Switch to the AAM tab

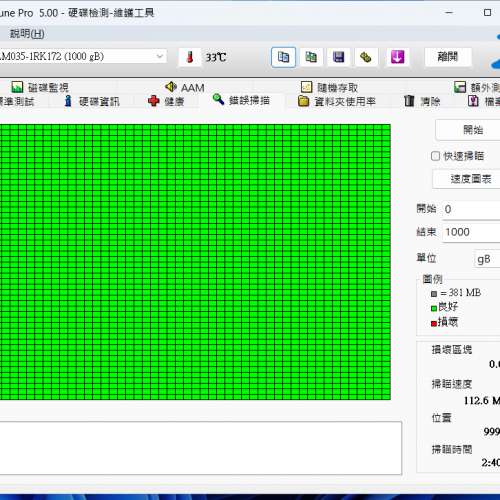(x=185, y=88)
